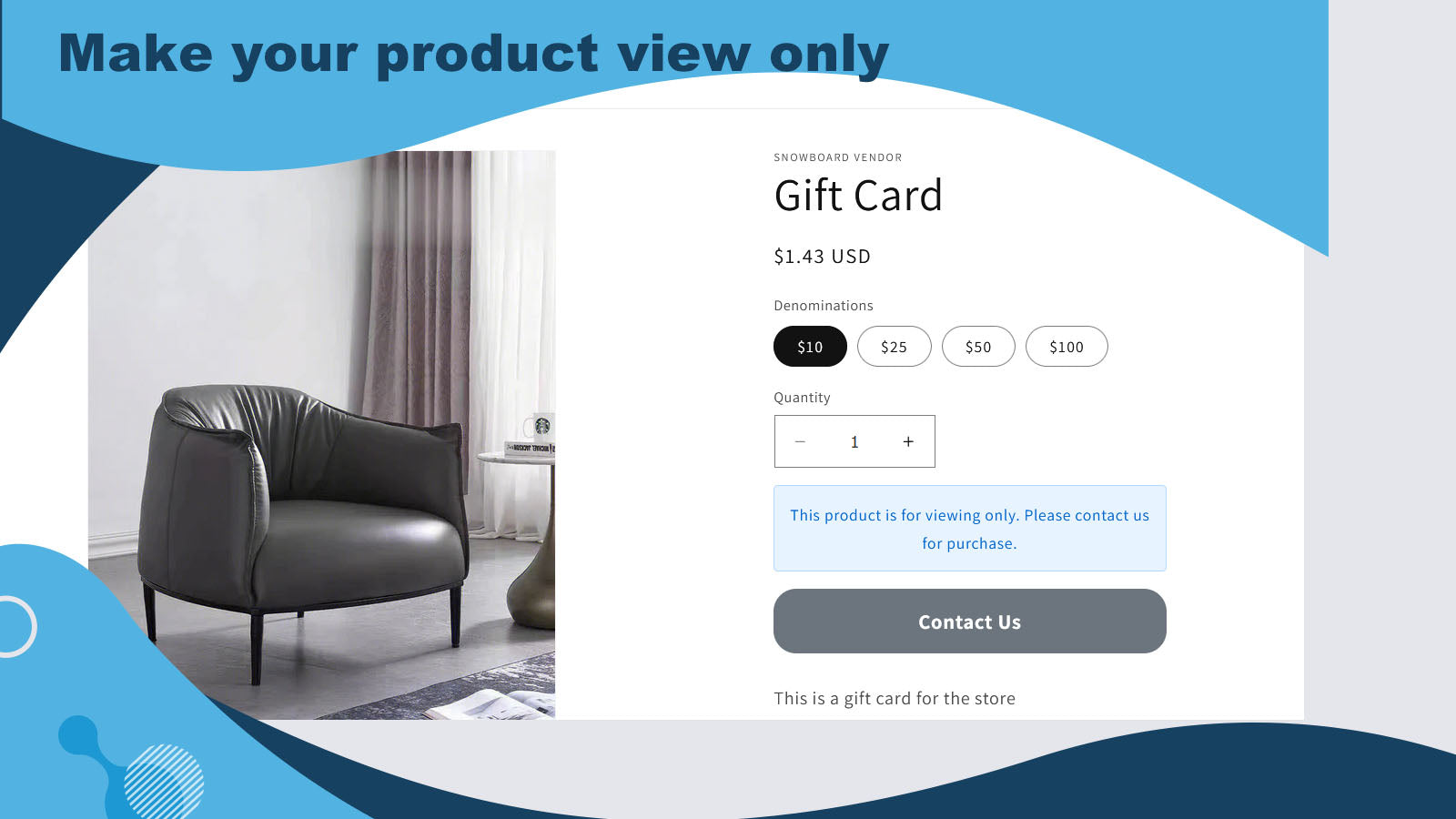Screen dimensions: 1456x819
Task: Click the Quantity label
Action: pyautogui.click(x=802, y=398)
